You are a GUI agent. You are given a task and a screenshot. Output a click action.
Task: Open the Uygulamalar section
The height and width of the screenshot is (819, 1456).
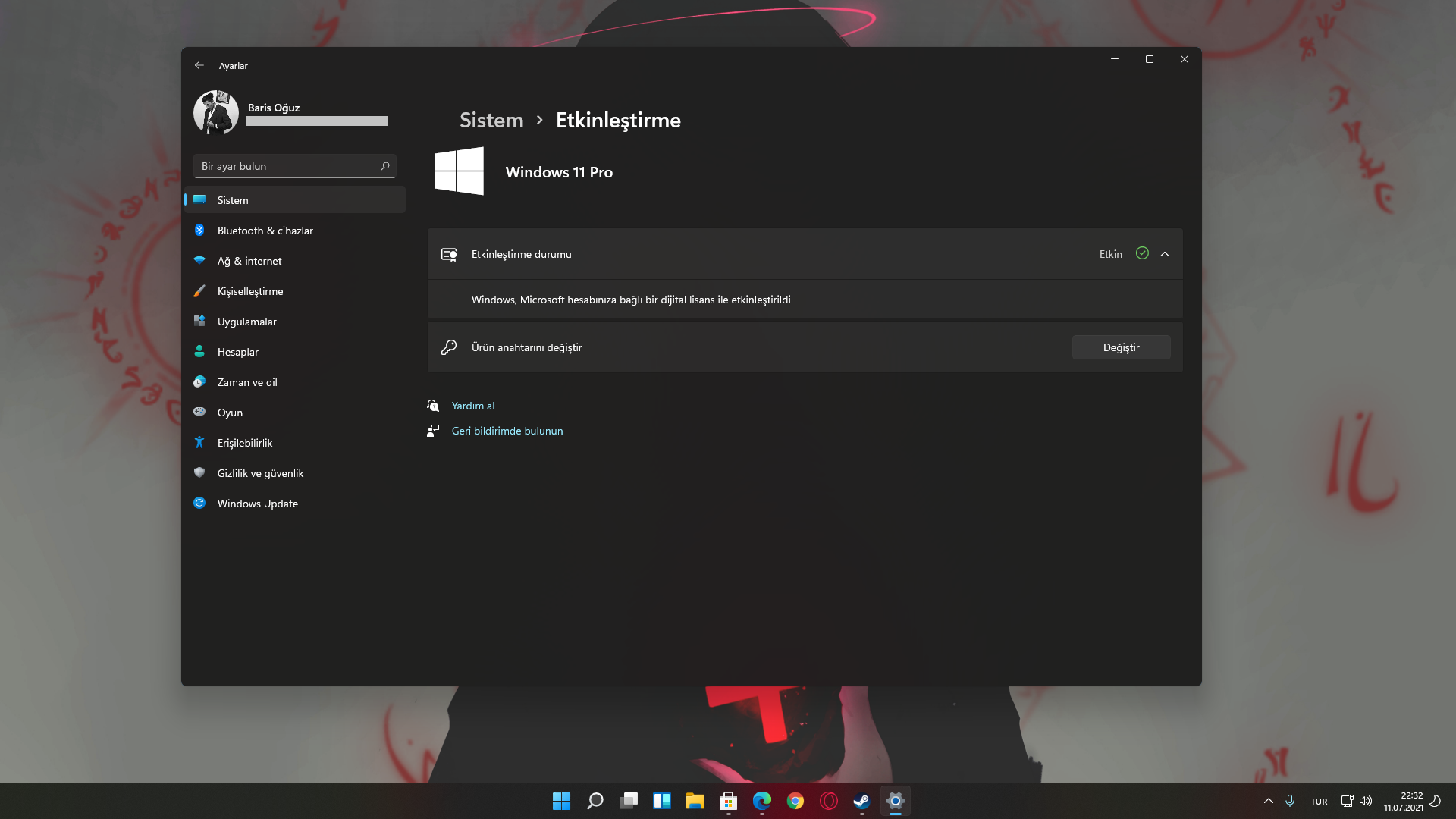(246, 322)
